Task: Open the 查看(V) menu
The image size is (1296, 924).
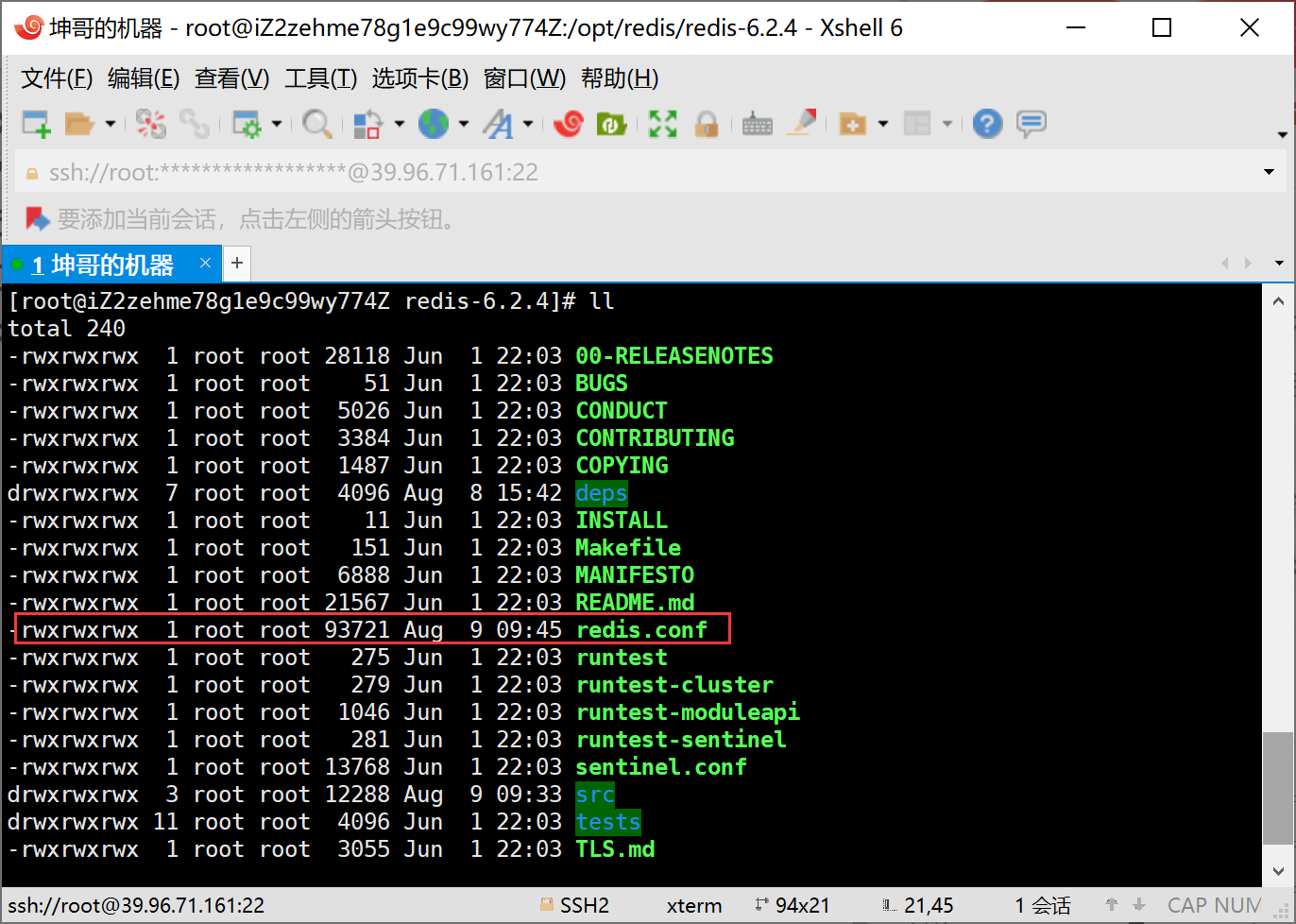Action: (x=232, y=78)
